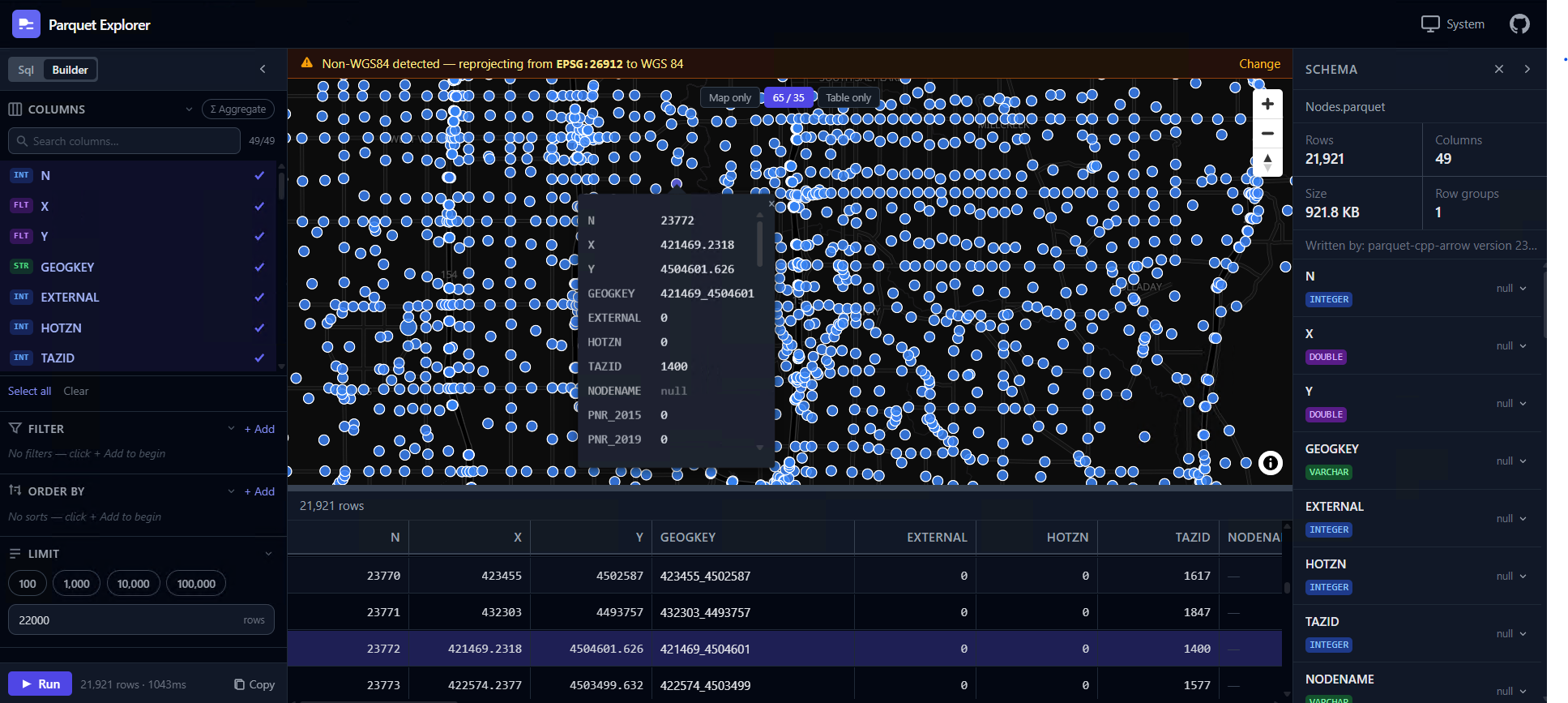Collapse the LIMIT section
This screenshot has width=1568, height=703.
[268, 554]
